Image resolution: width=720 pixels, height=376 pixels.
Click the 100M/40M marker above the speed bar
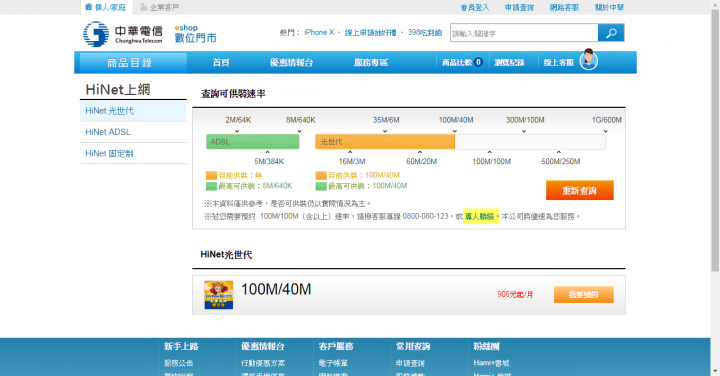click(x=456, y=120)
